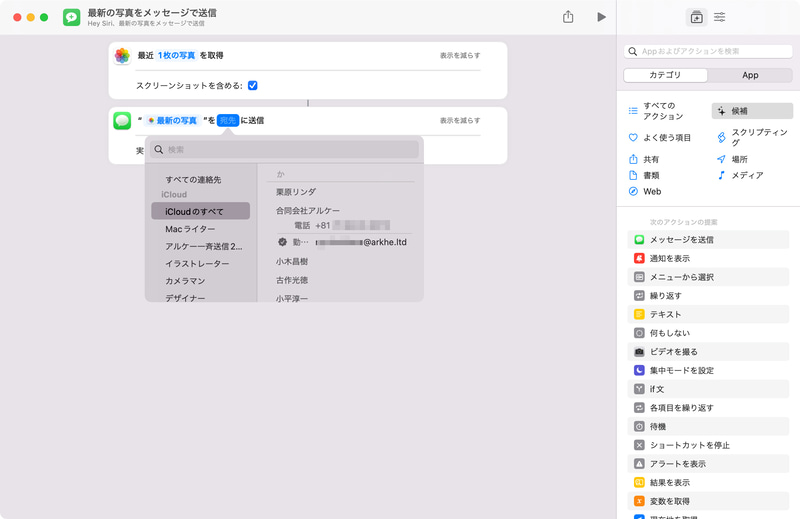Select the 場所 category
This screenshot has height=519, width=800.
[733, 159]
